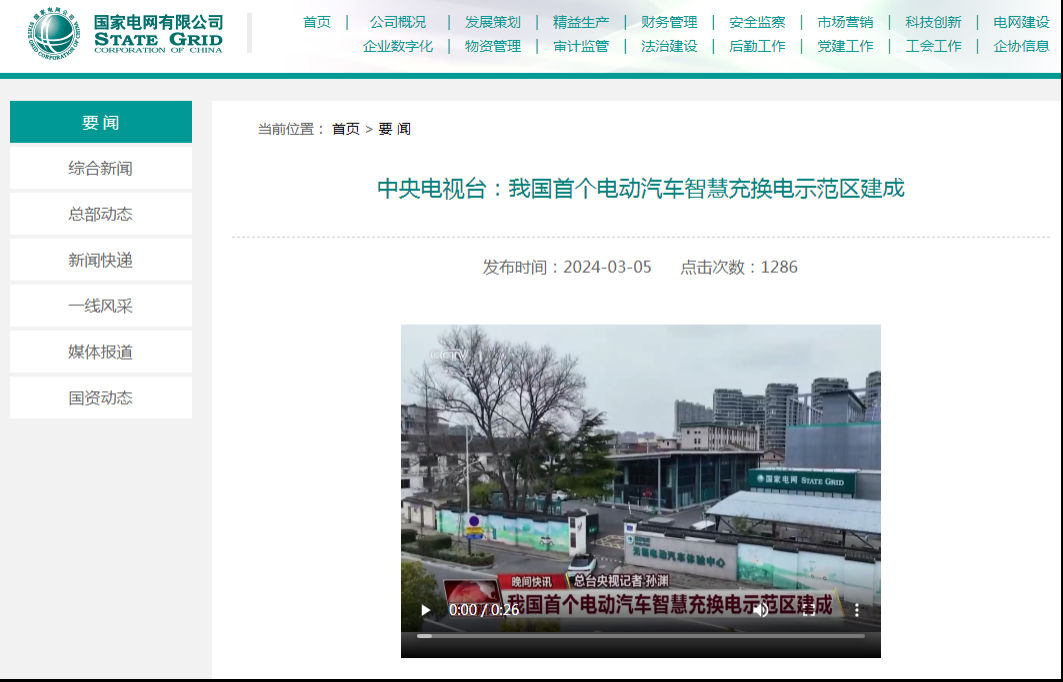Image resolution: width=1063 pixels, height=682 pixels.
Task: Open 工会工作 navigation item
Action: [x=934, y=46]
